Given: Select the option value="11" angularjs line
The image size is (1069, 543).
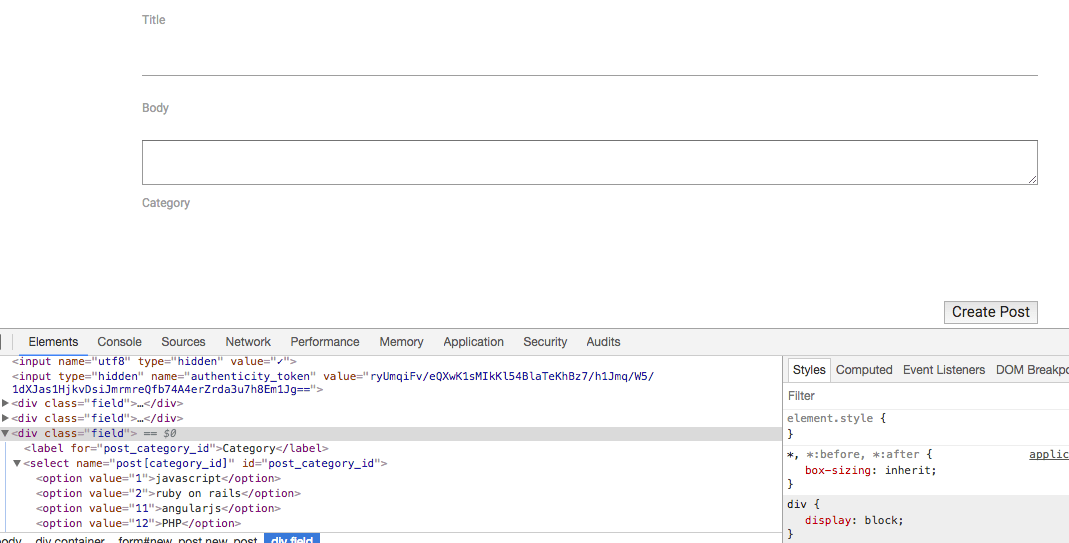Looking at the screenshot, I should (x=158, y=508).
